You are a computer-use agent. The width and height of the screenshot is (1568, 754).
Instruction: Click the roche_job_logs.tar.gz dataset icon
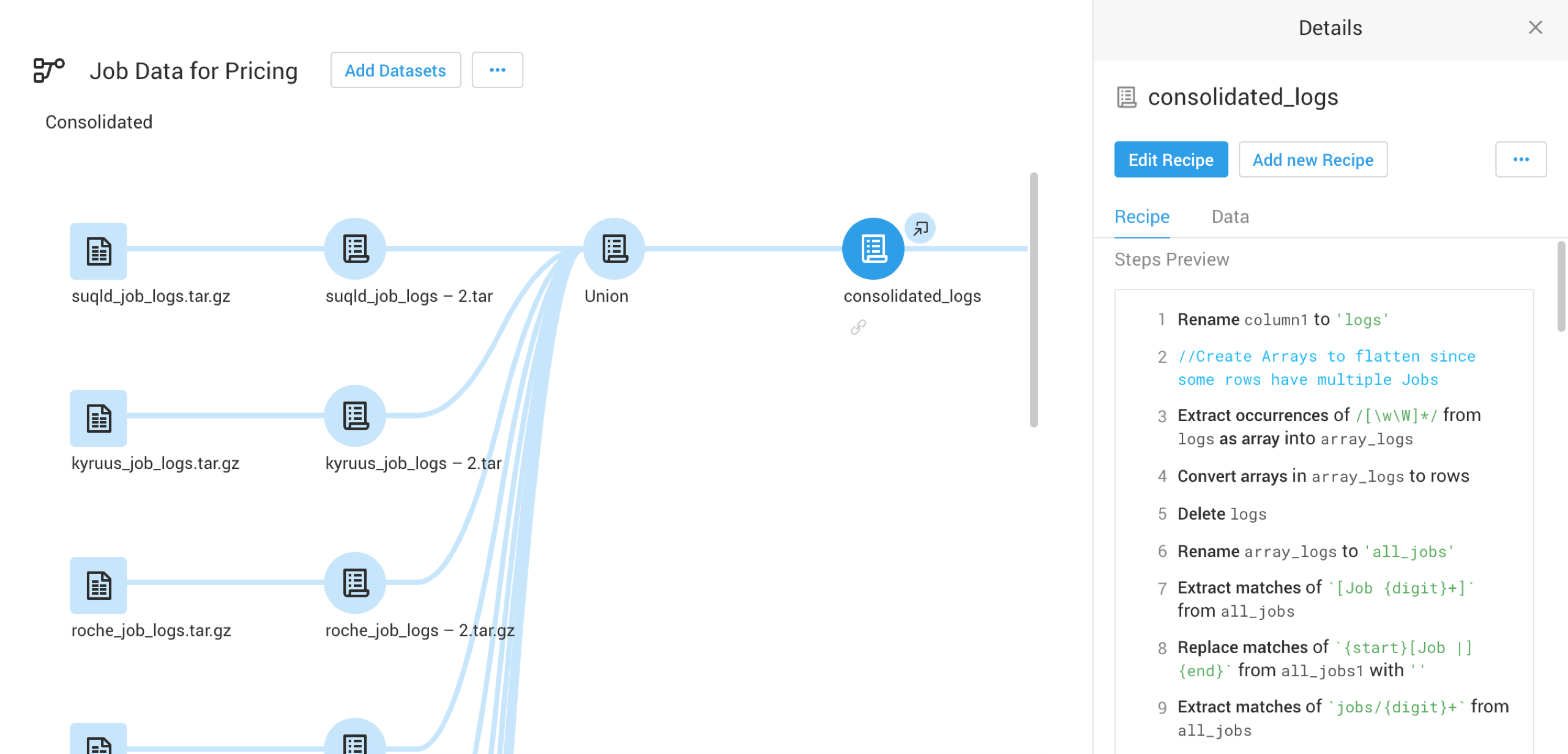point(98,585)
